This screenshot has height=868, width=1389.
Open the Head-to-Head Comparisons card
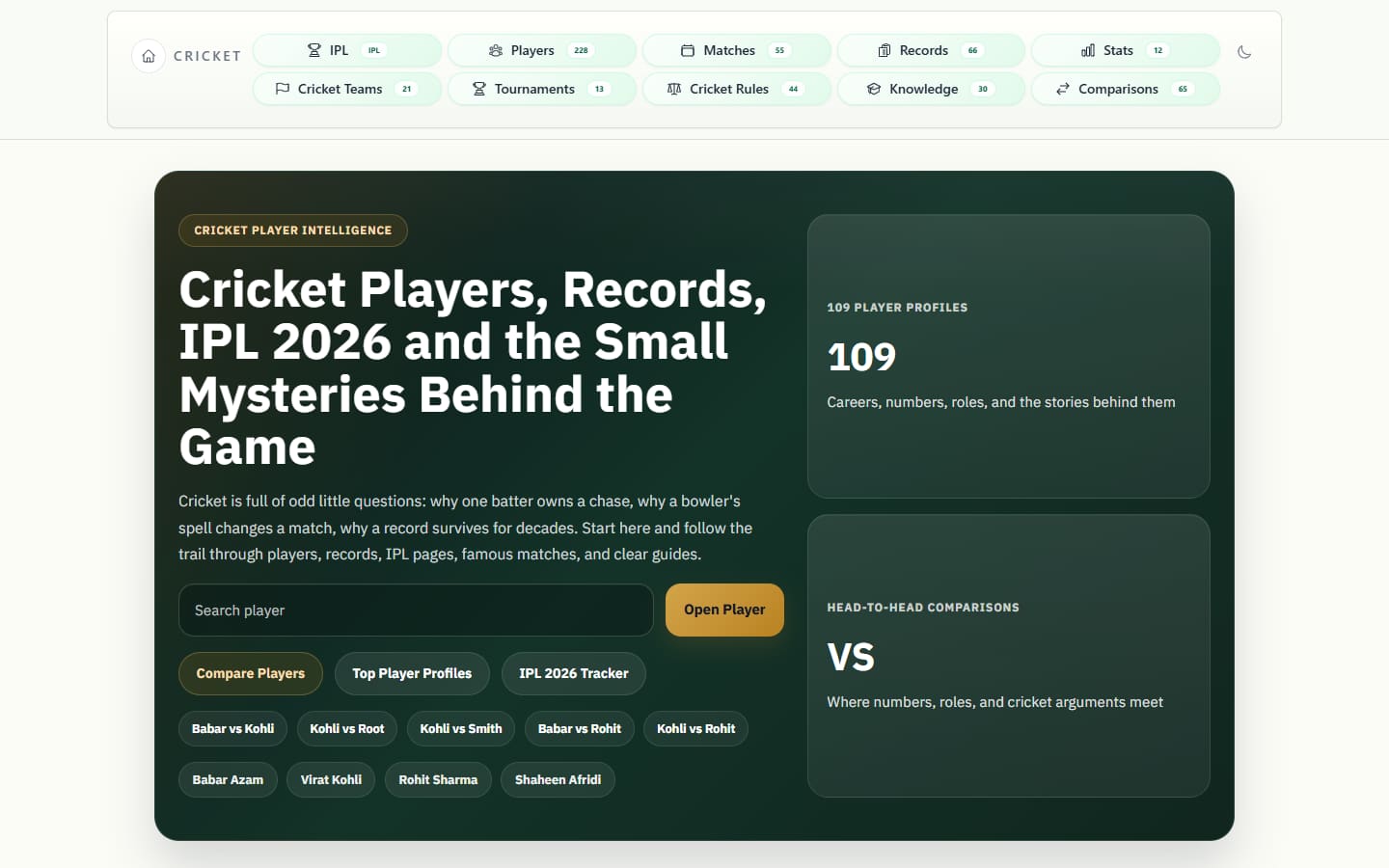1009,656
